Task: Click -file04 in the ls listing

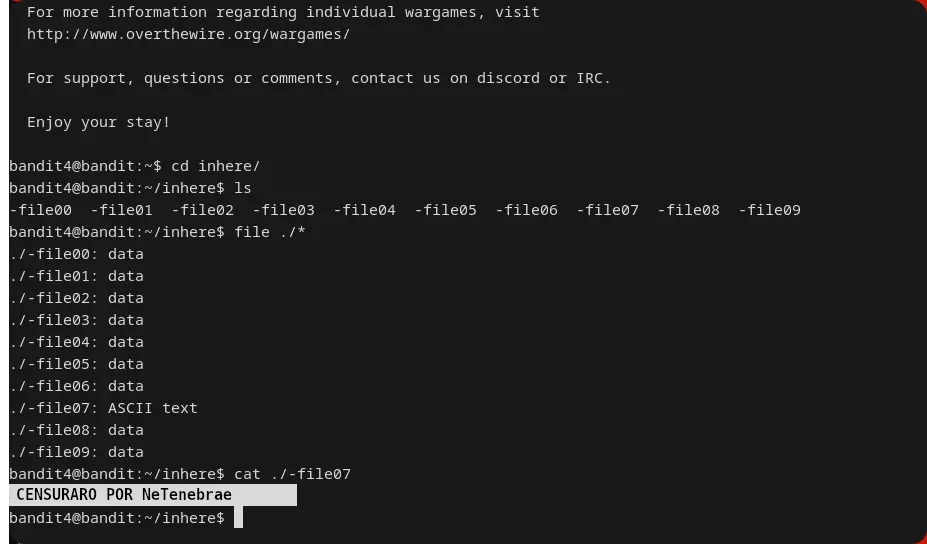Action: coord(364,210)
